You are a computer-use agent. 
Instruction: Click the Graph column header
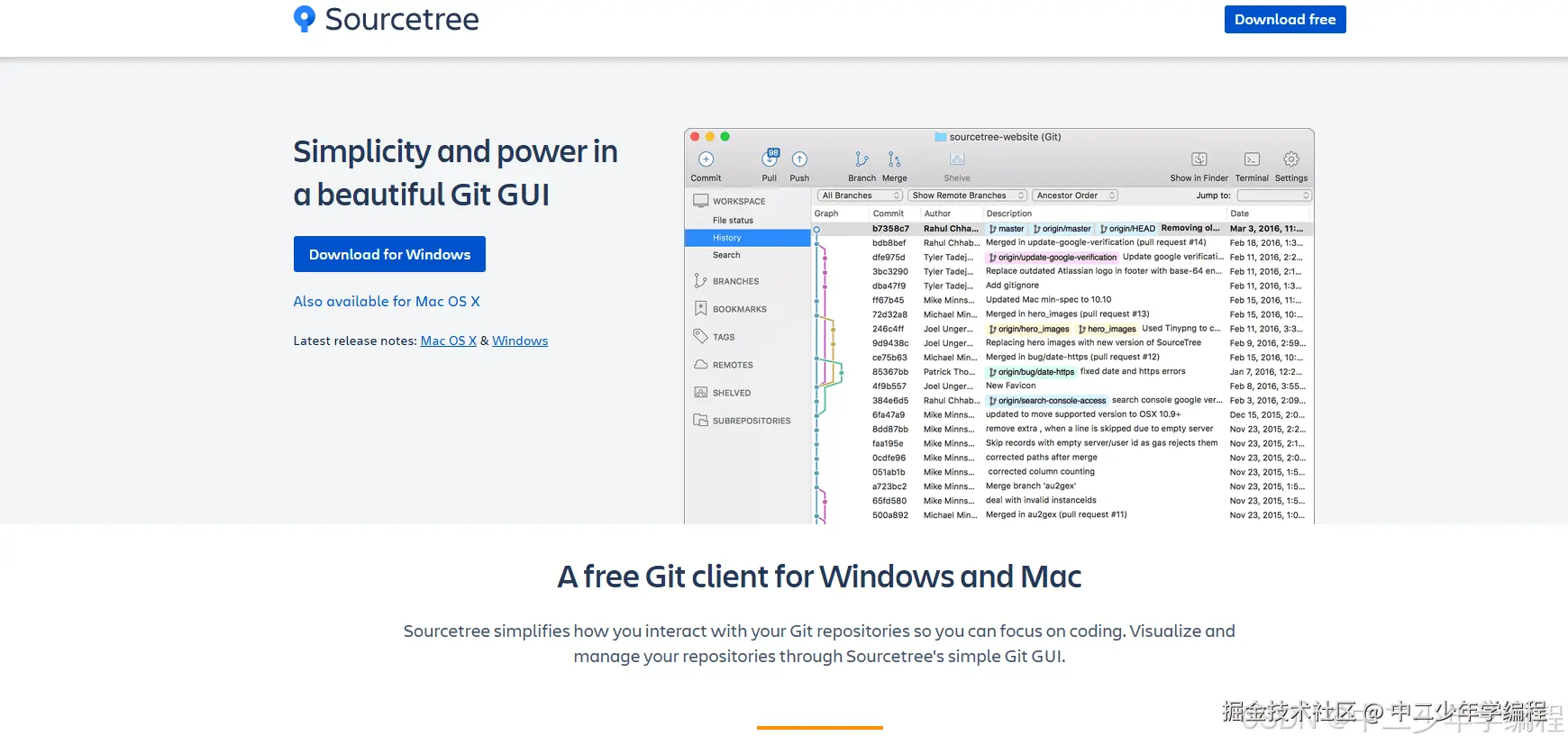point(826,214)
